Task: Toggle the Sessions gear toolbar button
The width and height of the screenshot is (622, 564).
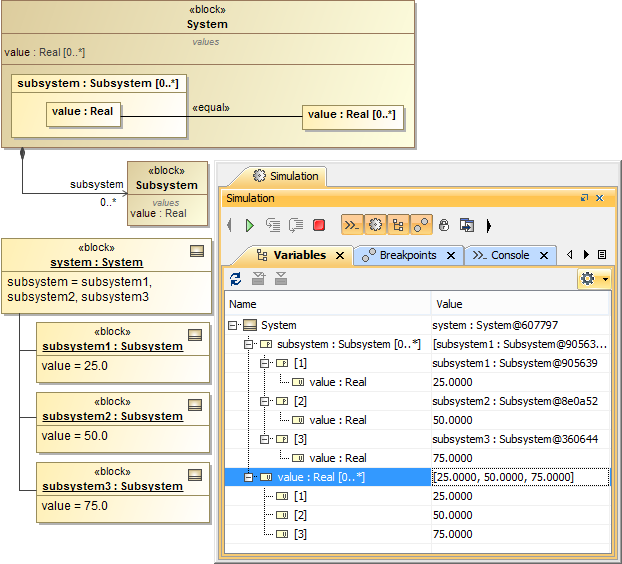Action: (375, 225)
